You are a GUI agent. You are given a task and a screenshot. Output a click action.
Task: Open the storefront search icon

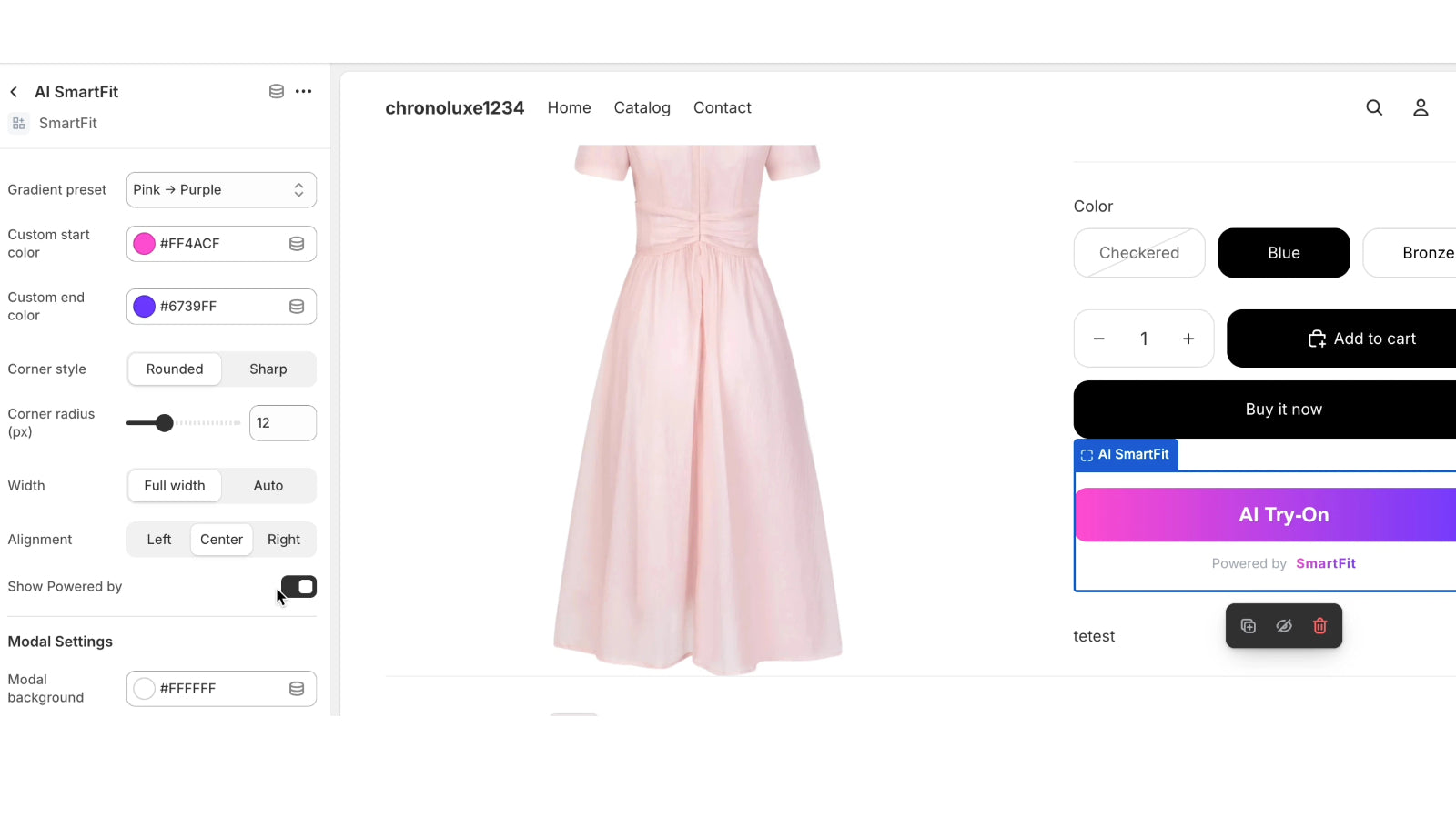1374,107
